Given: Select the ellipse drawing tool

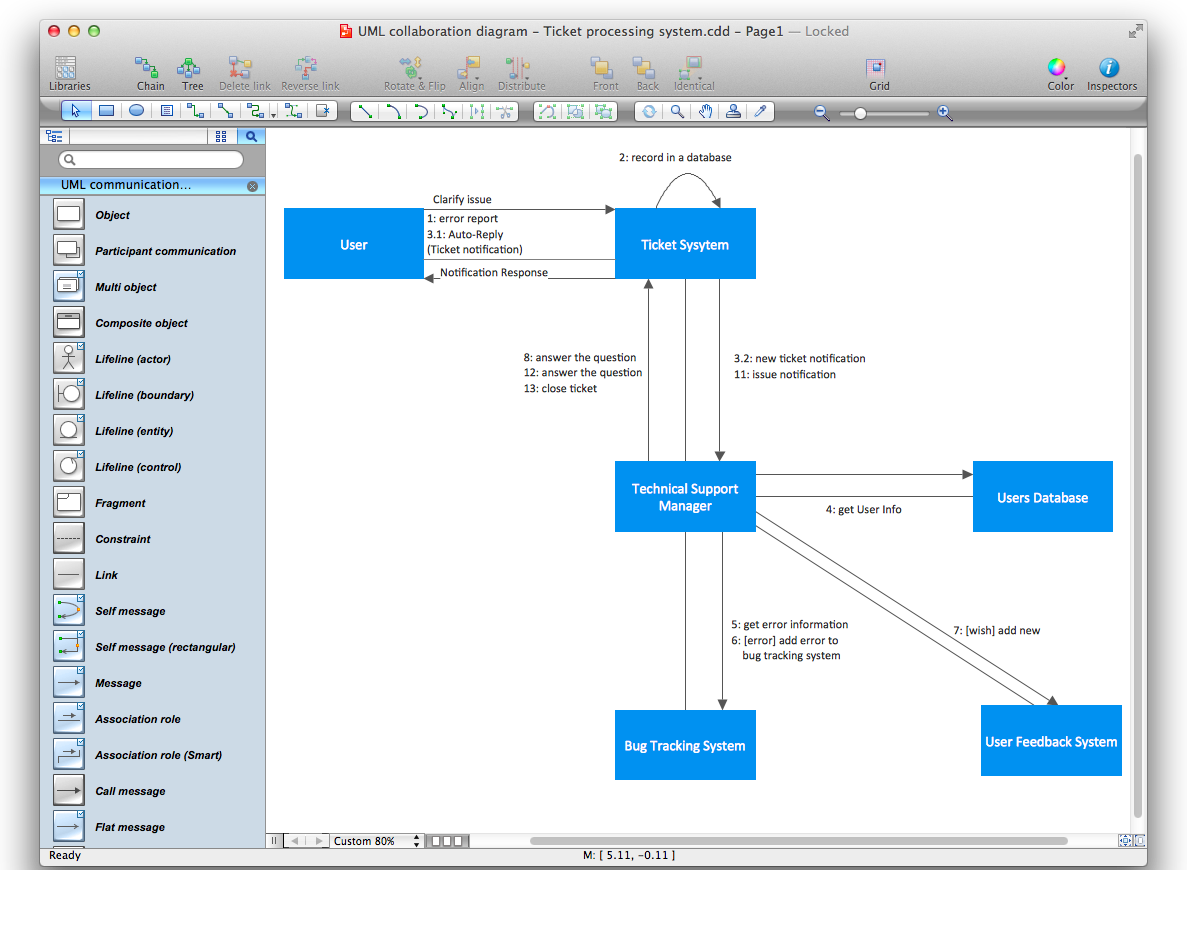Looking at the screenshot, I should [x=136, y=111].
